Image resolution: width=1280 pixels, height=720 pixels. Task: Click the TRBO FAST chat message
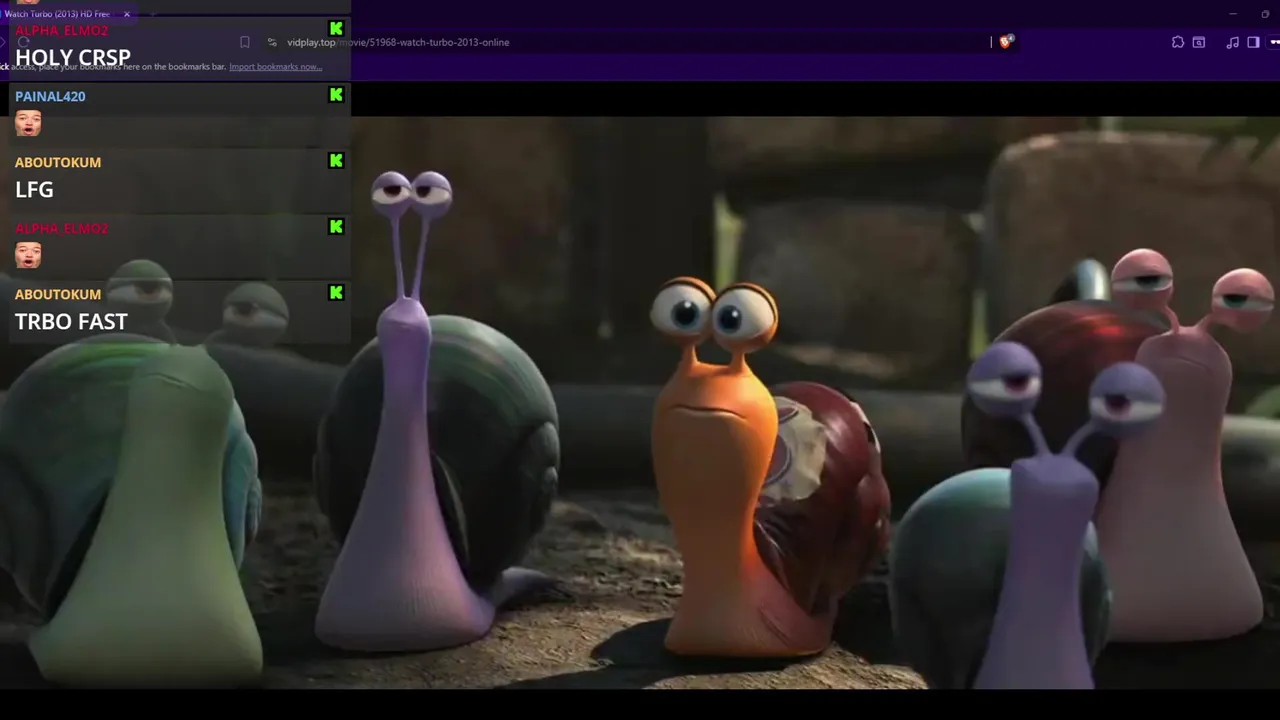[71, 321]
